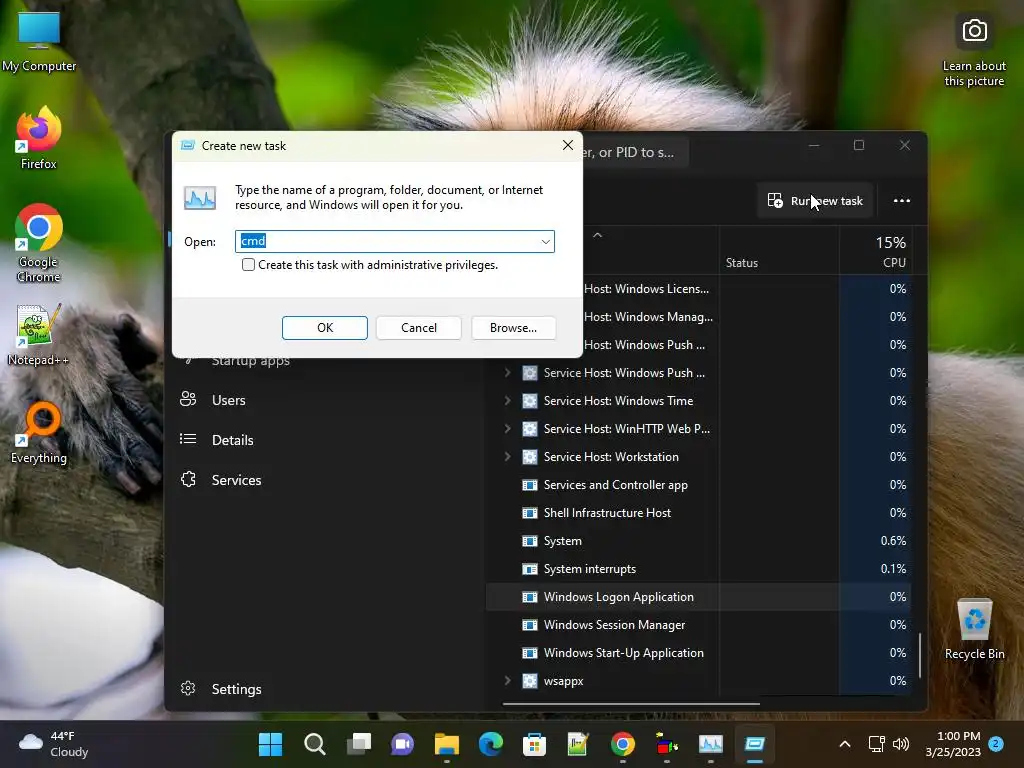Close the Create new task dialog
The width and height of the screenshot is (1024, 768).
pos(568,145)
